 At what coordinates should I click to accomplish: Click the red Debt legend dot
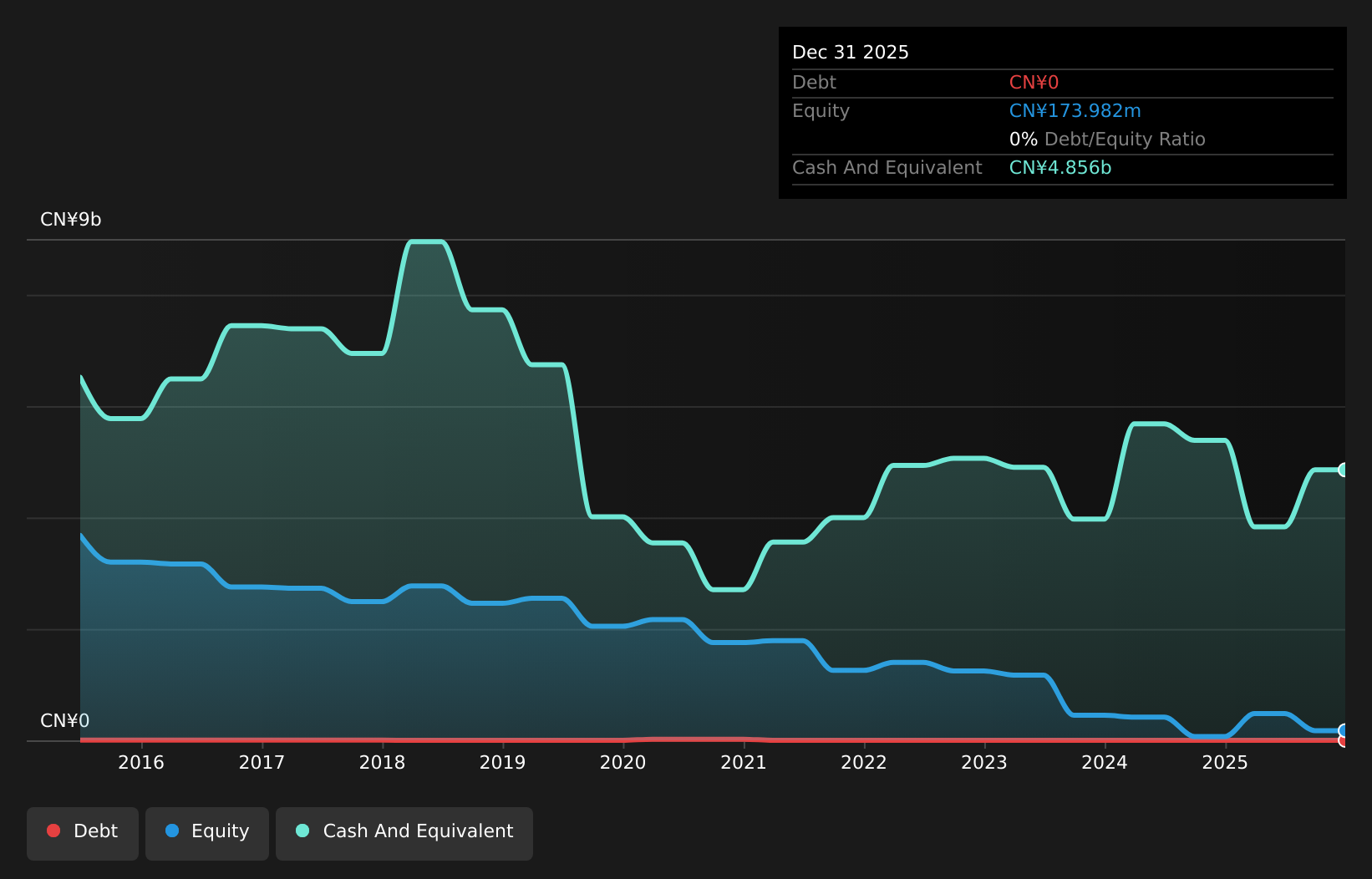point(53,831)
